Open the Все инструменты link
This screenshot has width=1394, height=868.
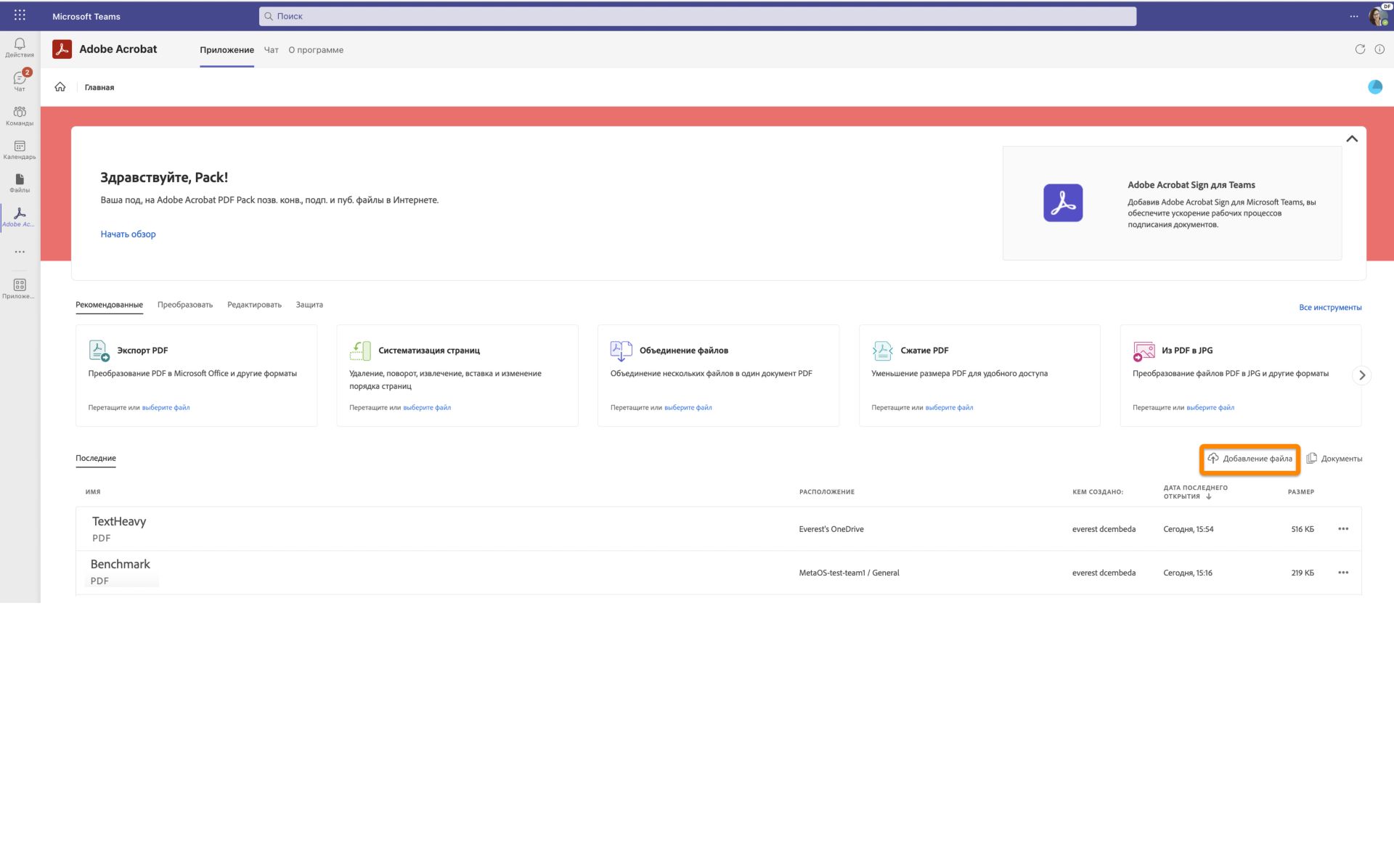(x=1330, y=308)
